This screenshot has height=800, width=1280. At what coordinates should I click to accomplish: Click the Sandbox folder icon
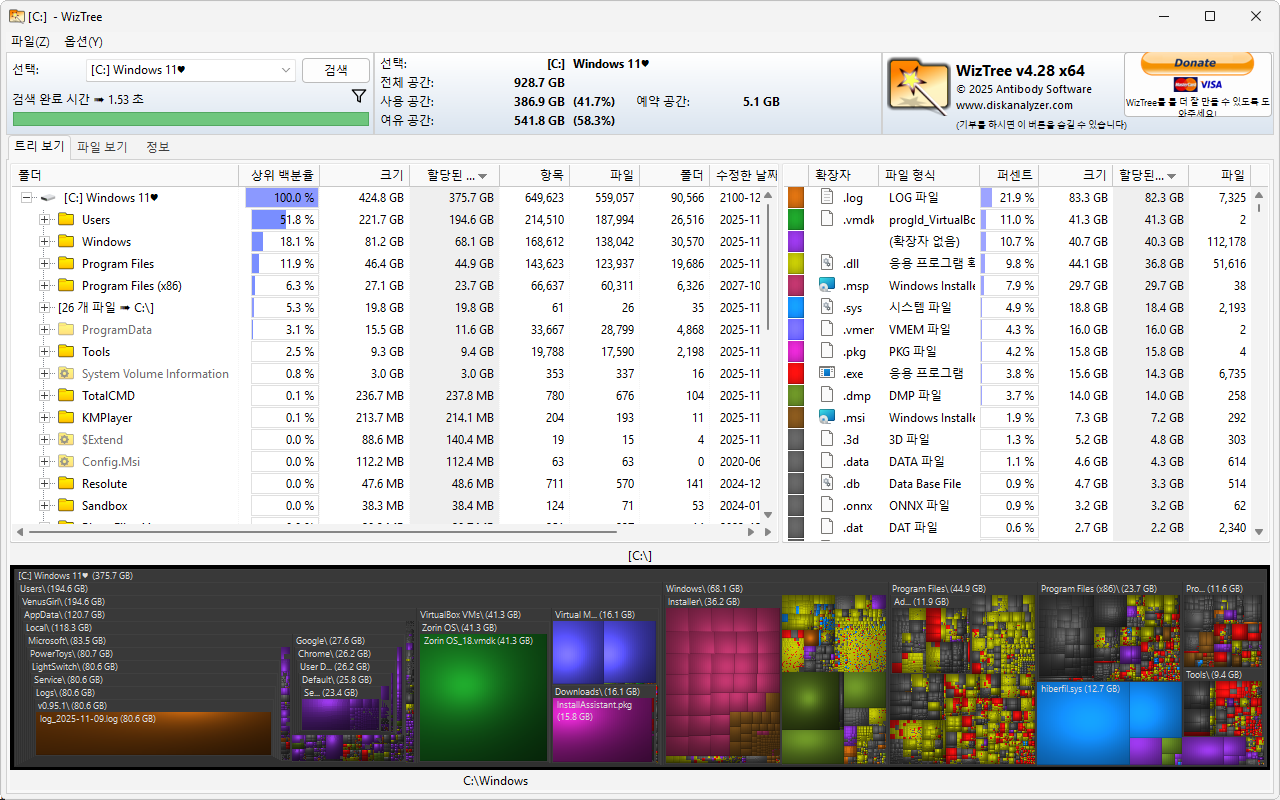tap(67, 506)
